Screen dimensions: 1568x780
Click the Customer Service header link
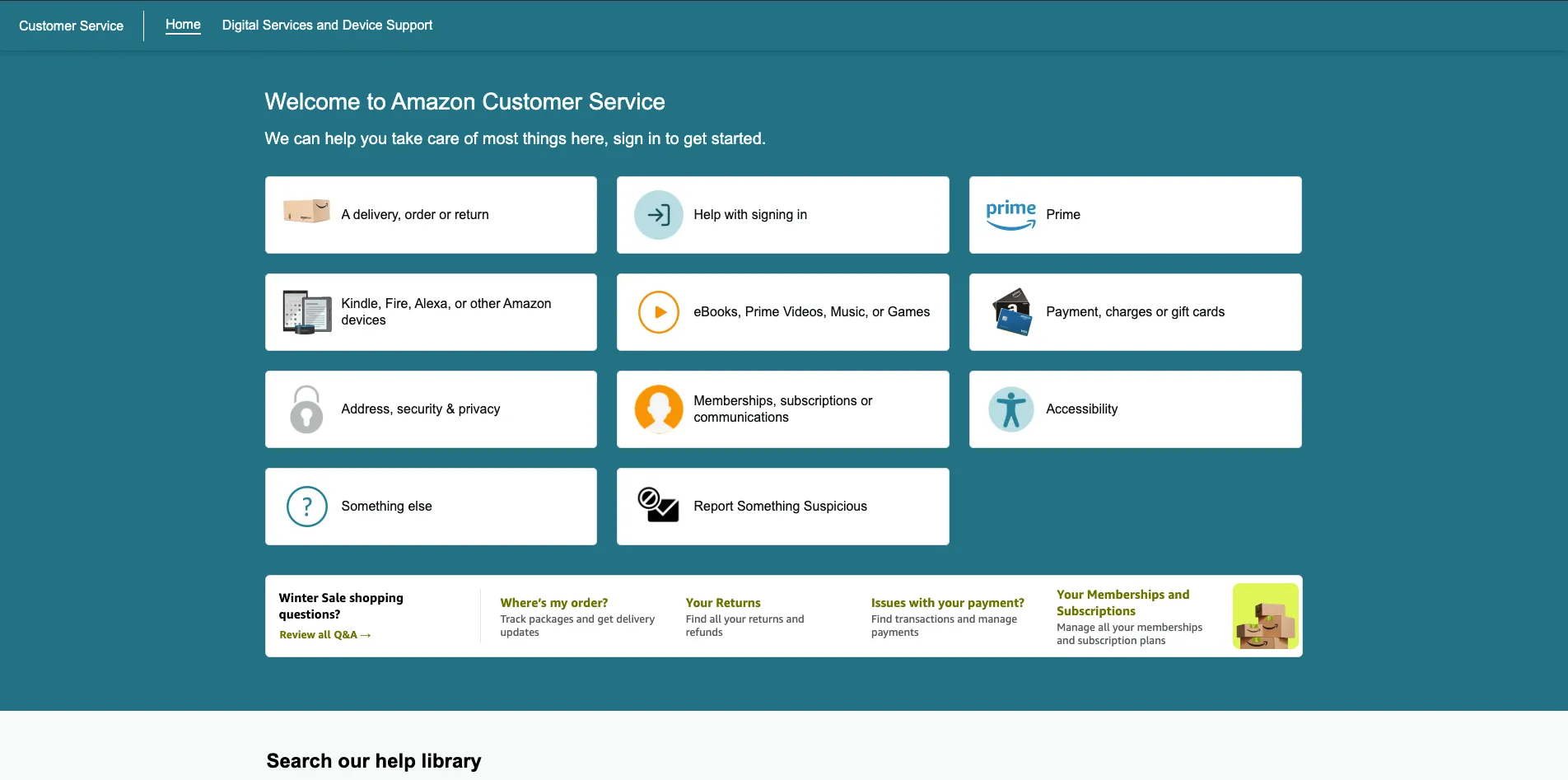(70, 26)
